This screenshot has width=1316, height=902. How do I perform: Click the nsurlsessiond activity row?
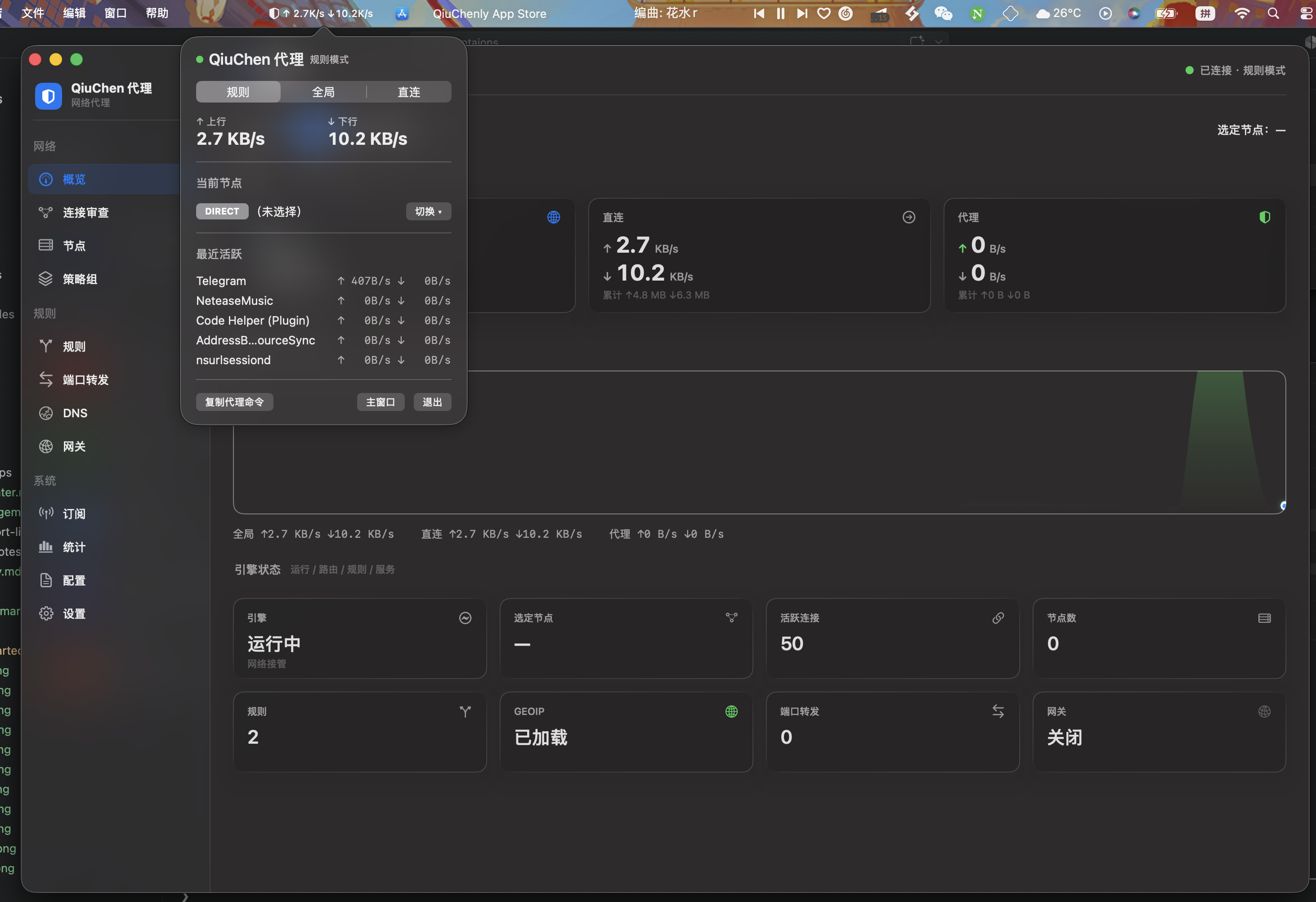pyautogui.click(x=323, y=360)
